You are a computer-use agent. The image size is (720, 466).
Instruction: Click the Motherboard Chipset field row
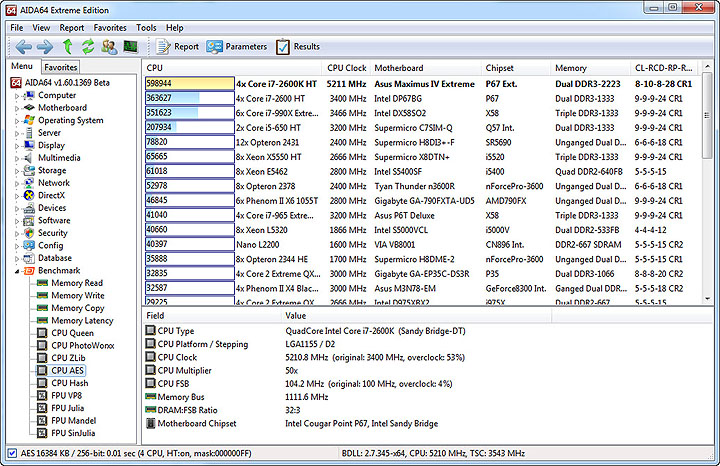click(x=349, y=423)
